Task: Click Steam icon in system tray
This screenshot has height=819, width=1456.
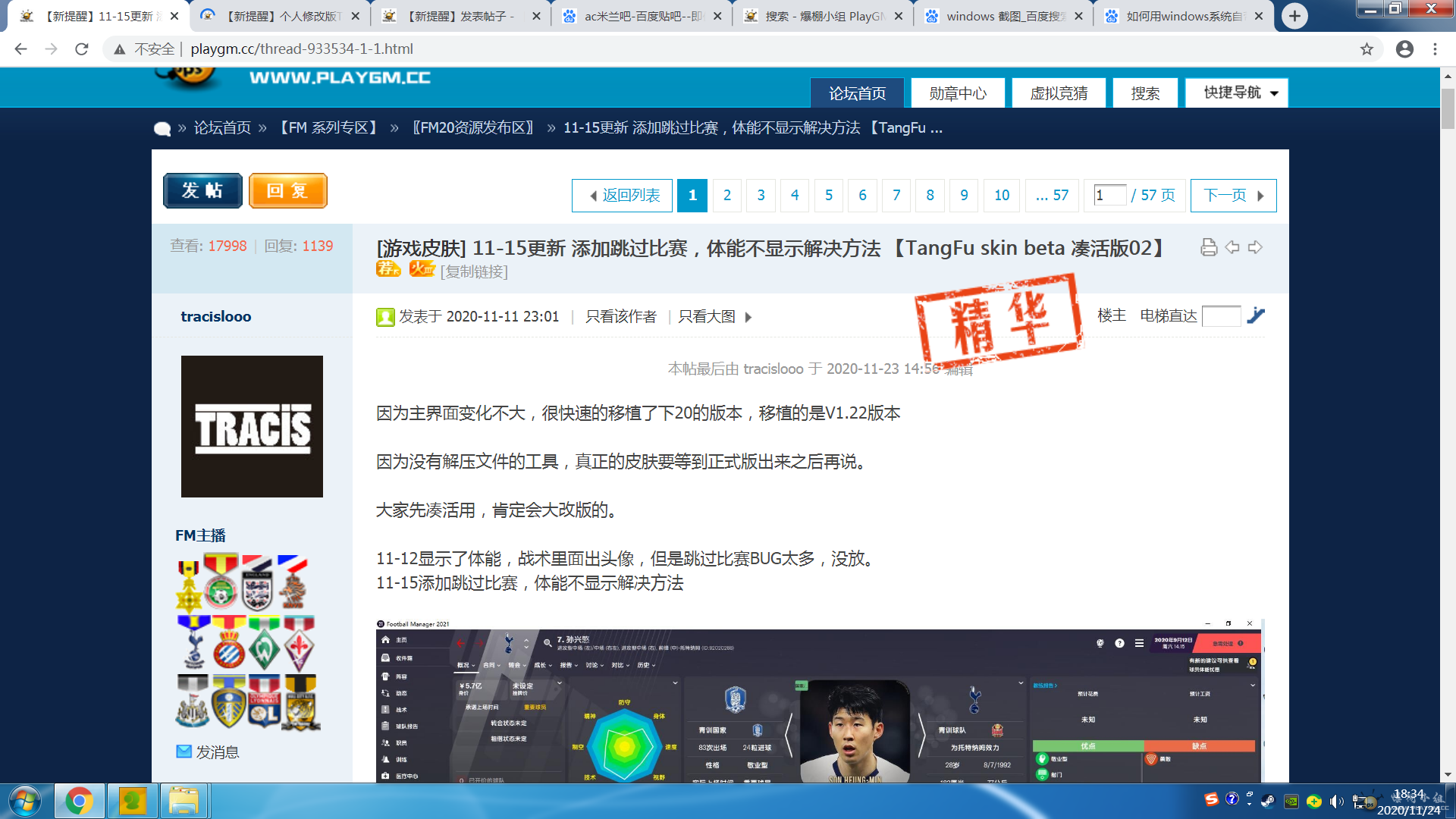Action: coord(1268,801)
